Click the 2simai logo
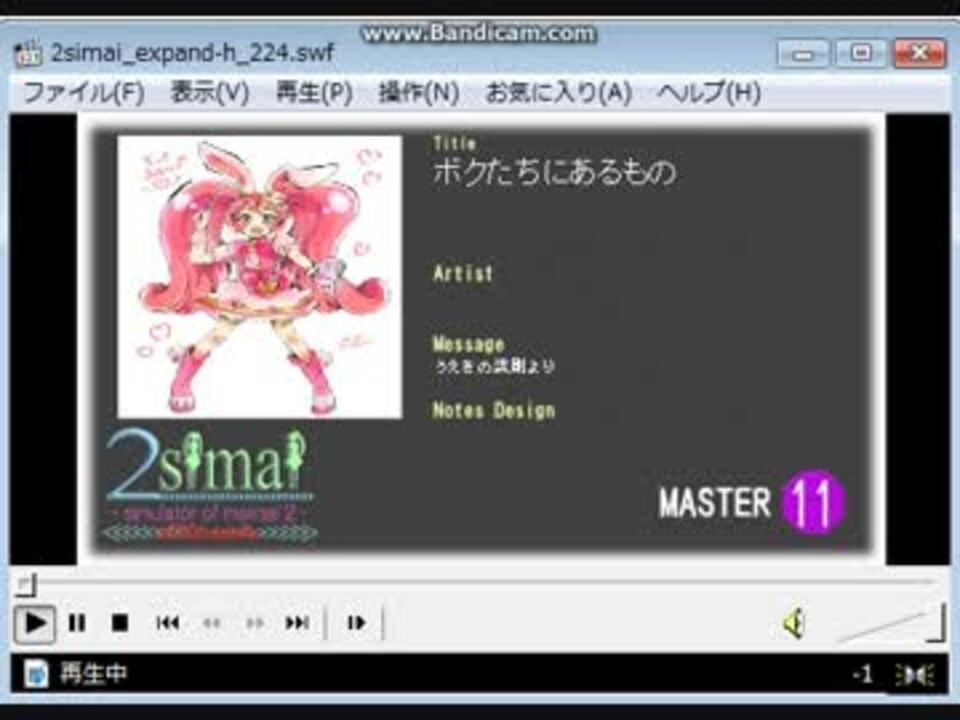This screenshot has width=960, height=720. click(209, 485)
